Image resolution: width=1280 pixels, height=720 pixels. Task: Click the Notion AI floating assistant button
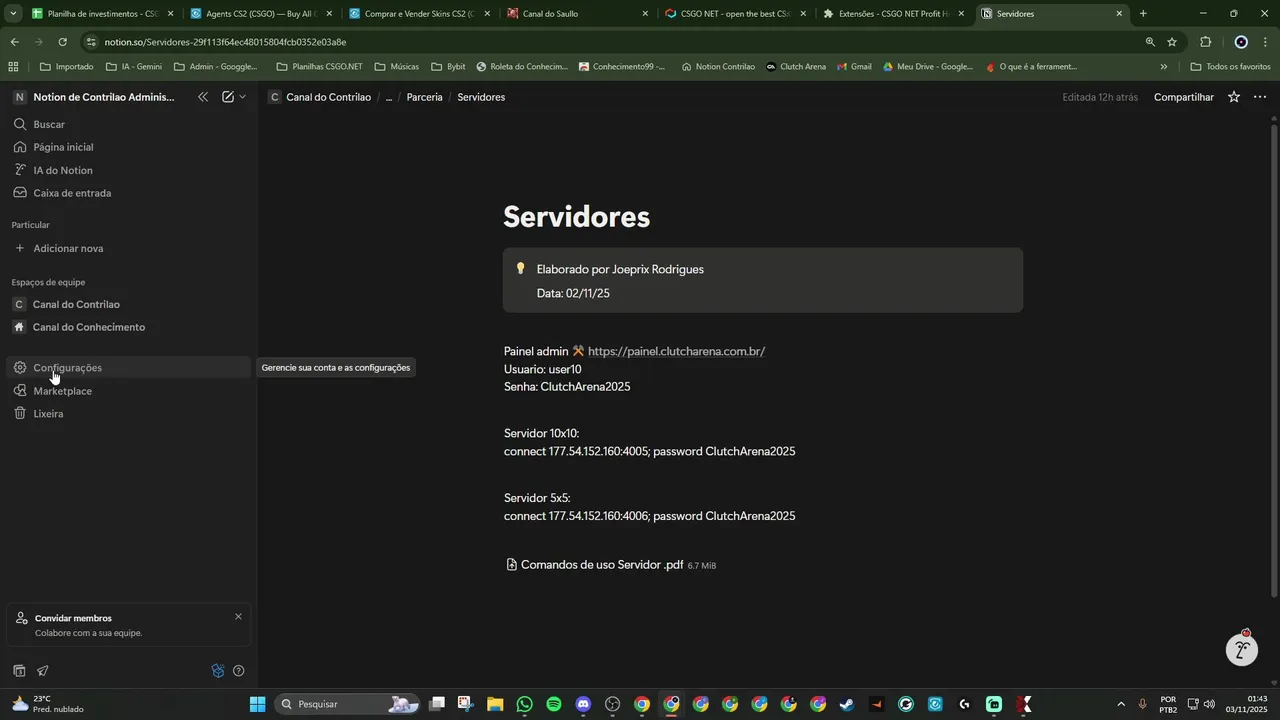click(1242, 650)
